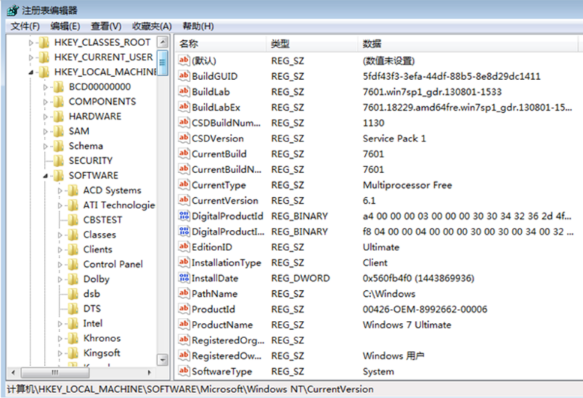Select the BuildGUID string value icon

184,76
